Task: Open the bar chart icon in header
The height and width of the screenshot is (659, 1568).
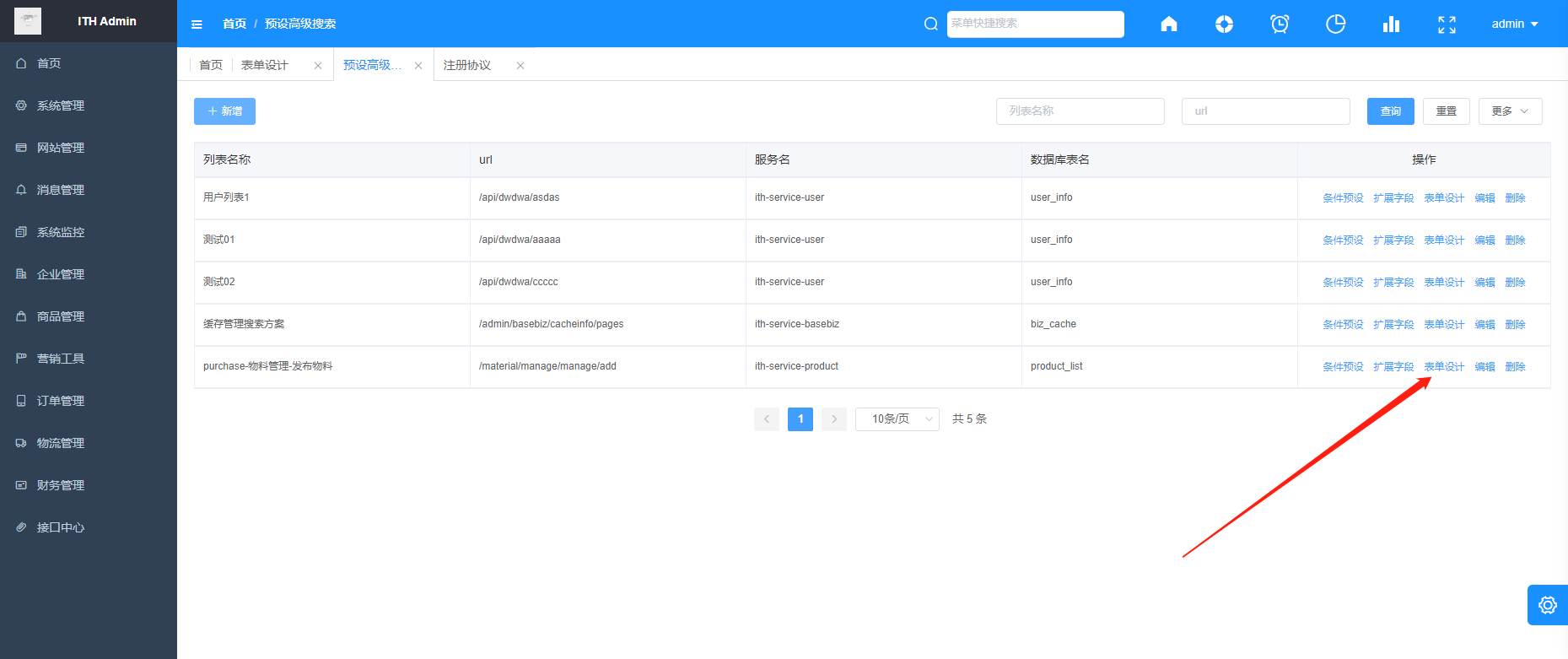Action: [x=1391, y=24]
